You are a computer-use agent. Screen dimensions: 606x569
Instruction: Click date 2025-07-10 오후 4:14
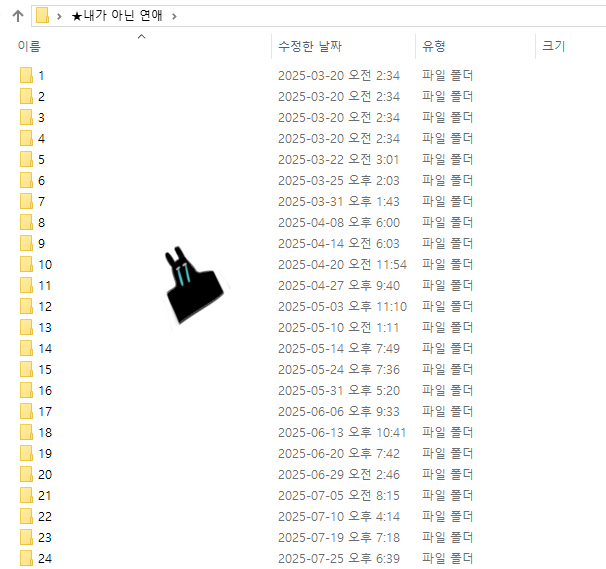pyautogui.click(x=339, y=516)
